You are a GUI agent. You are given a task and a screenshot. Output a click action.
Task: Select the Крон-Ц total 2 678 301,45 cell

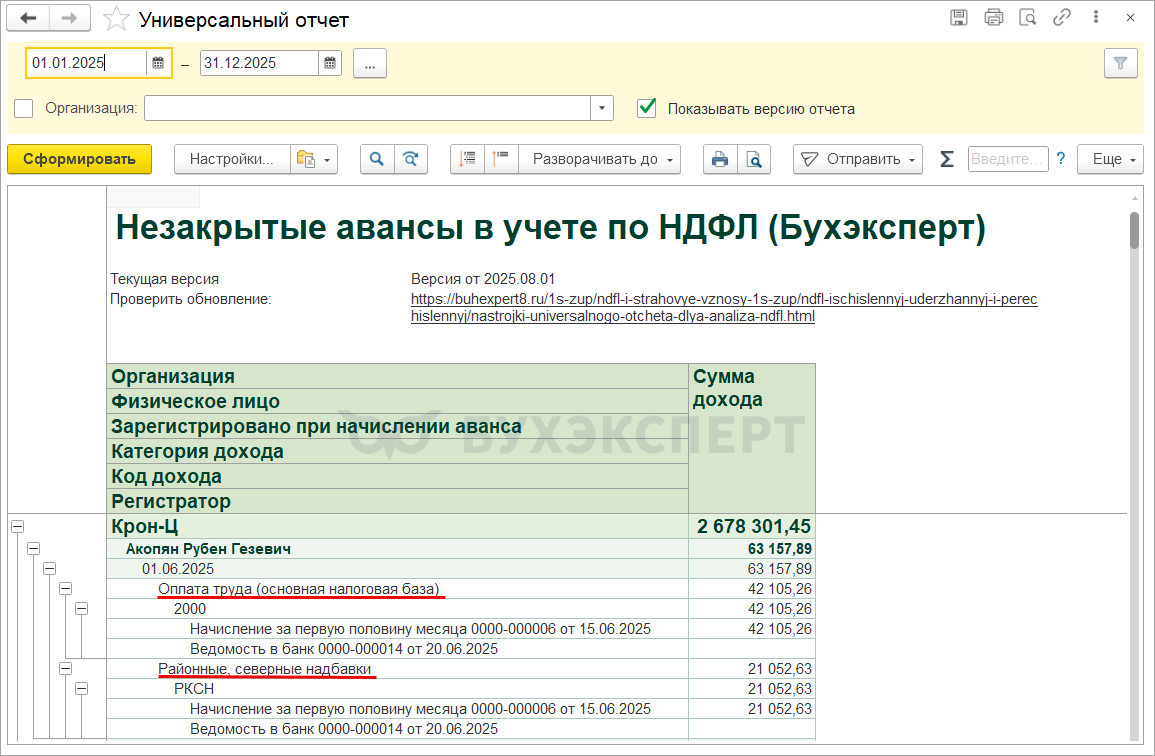[752, 526]
